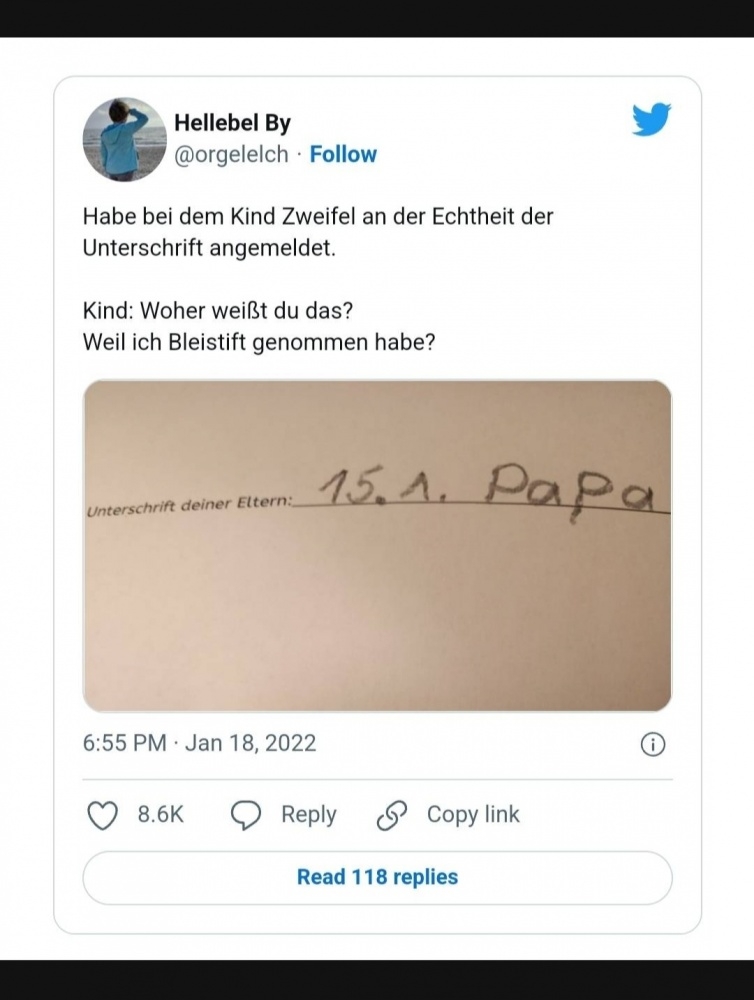Click the Hellebel By display name
754x1000 pixels.
pyautogui.click(x=232, y=123)
